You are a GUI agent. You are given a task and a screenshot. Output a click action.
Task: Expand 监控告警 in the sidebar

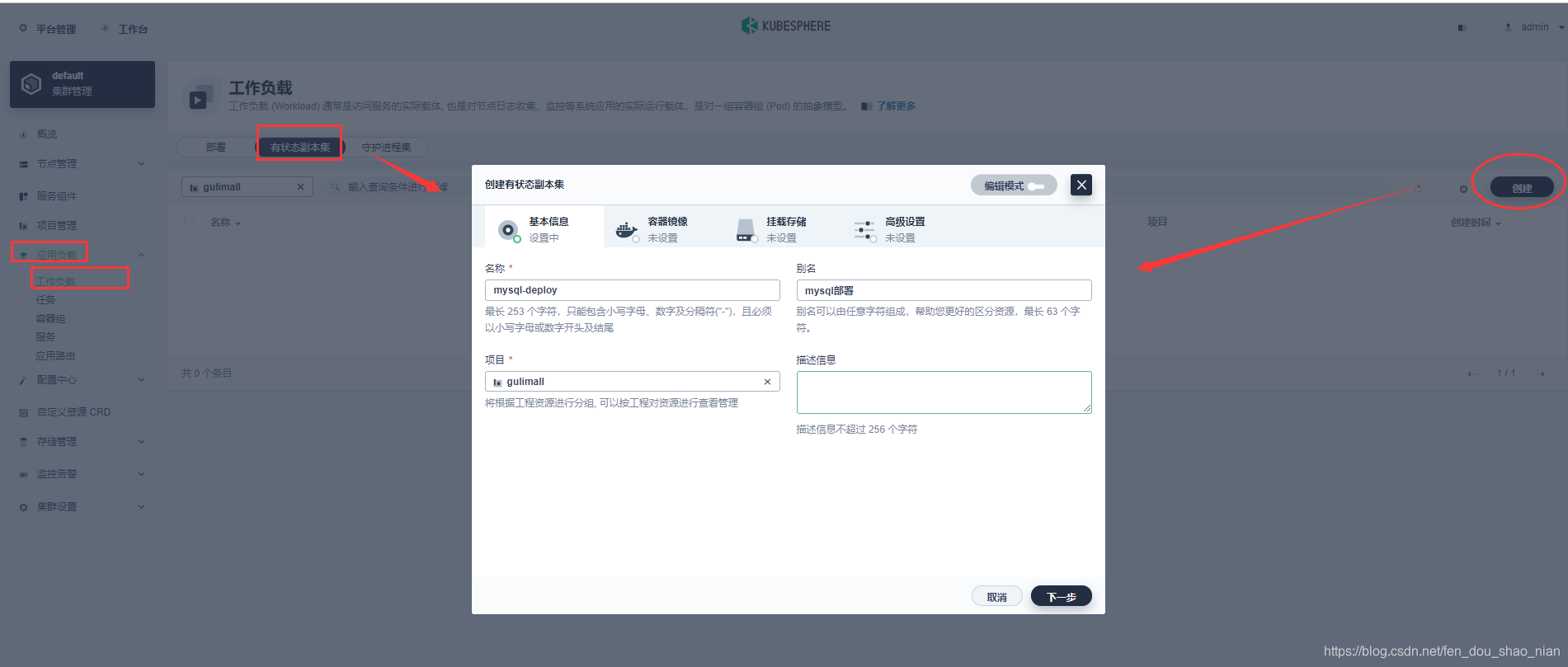point(82,474)
